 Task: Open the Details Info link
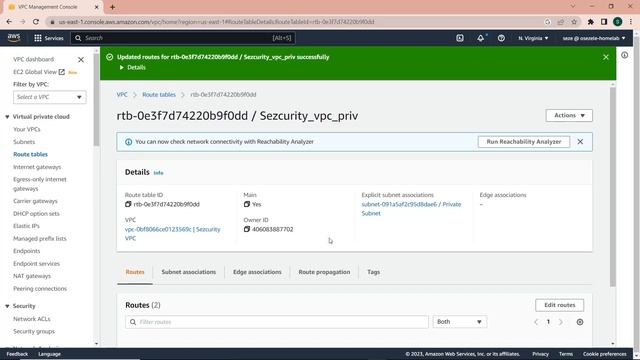tap(158, 173)
